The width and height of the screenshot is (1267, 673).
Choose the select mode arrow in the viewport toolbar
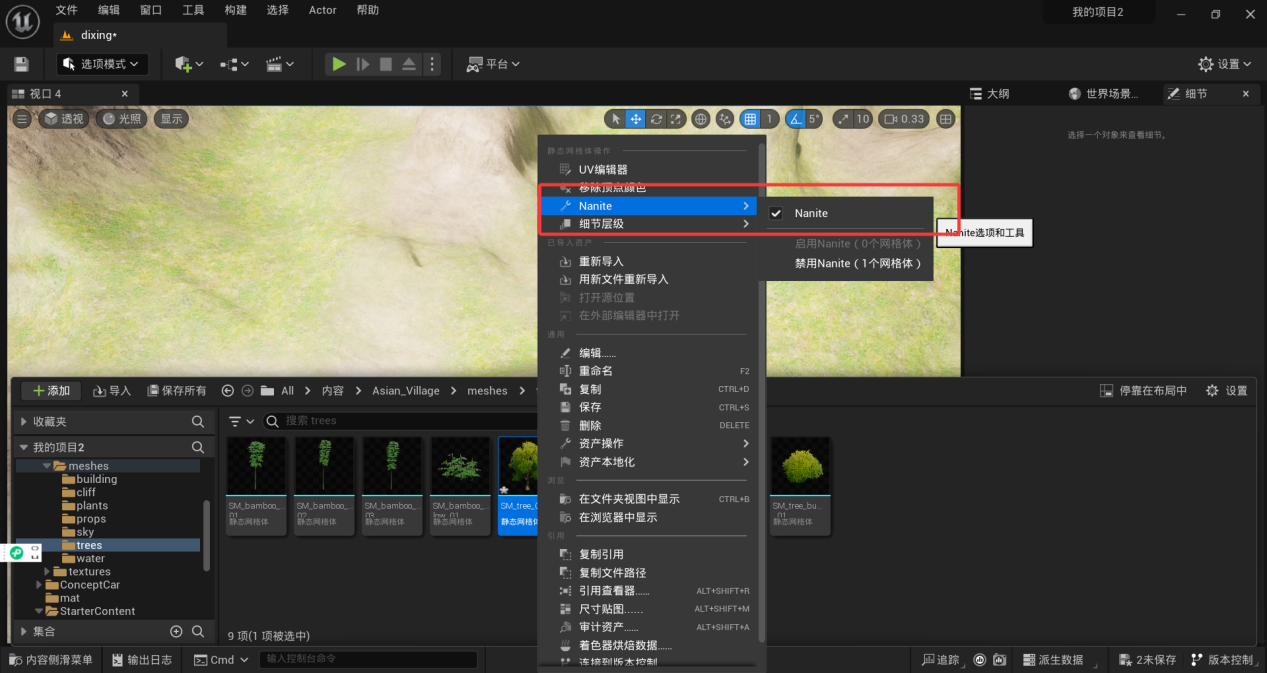(x=615, y=119)
